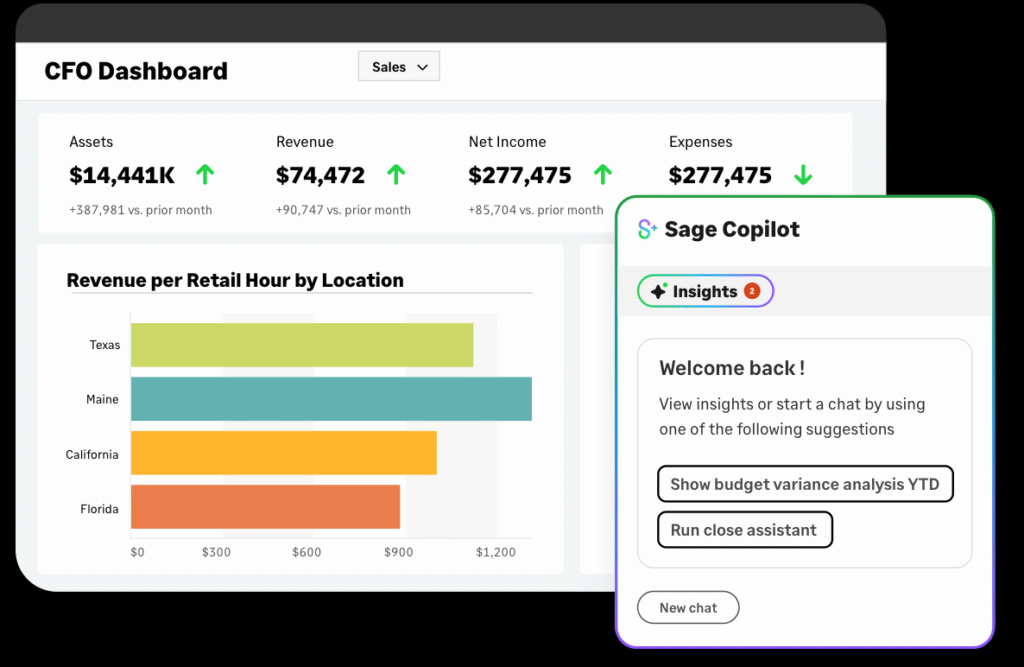The image size is (1024, 667).
Task: Select the green upward arrow next to Assets
Action: click(x=204, y=174)
